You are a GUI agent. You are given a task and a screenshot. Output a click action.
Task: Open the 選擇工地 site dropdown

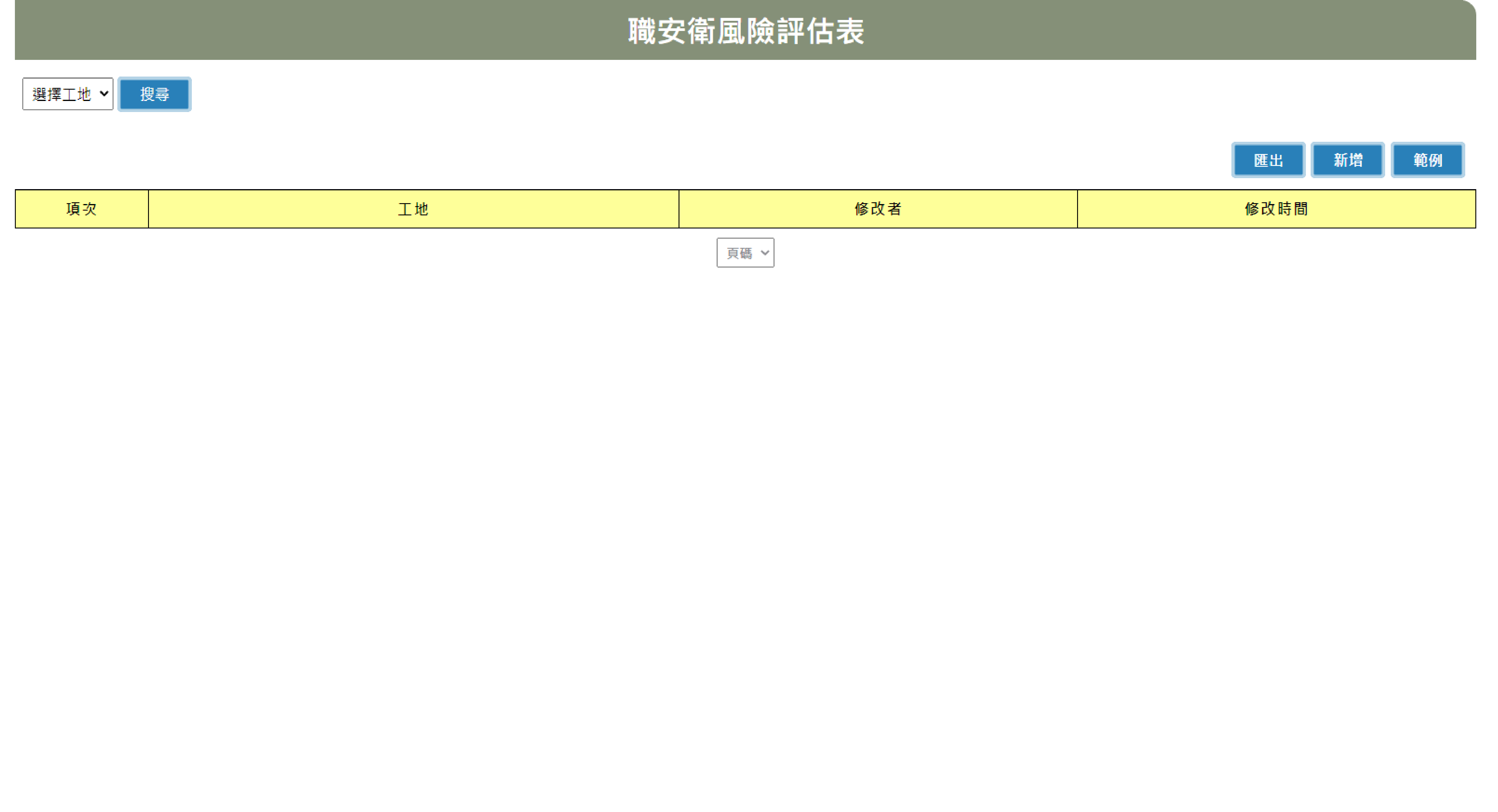[67, 94]
